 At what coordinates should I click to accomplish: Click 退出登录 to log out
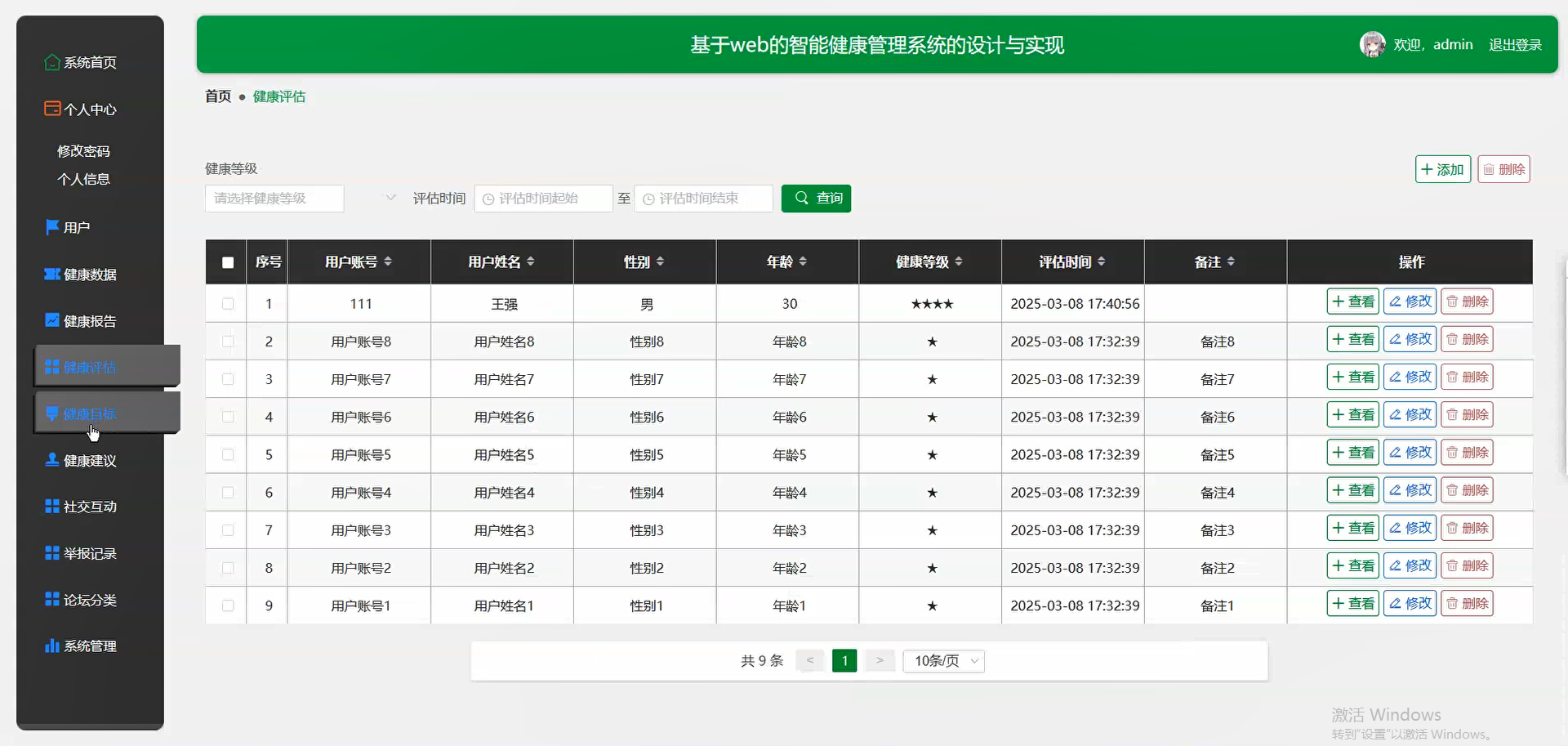1515,44
